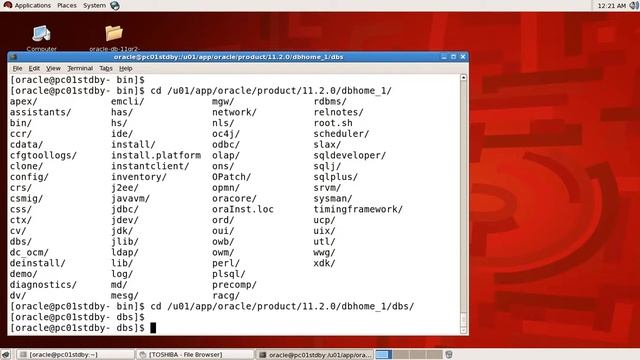The height and width of the screenshot is (360, 640).
Task: Click the terminal window menu icon in title bar
Action: (x=13, y=57)
